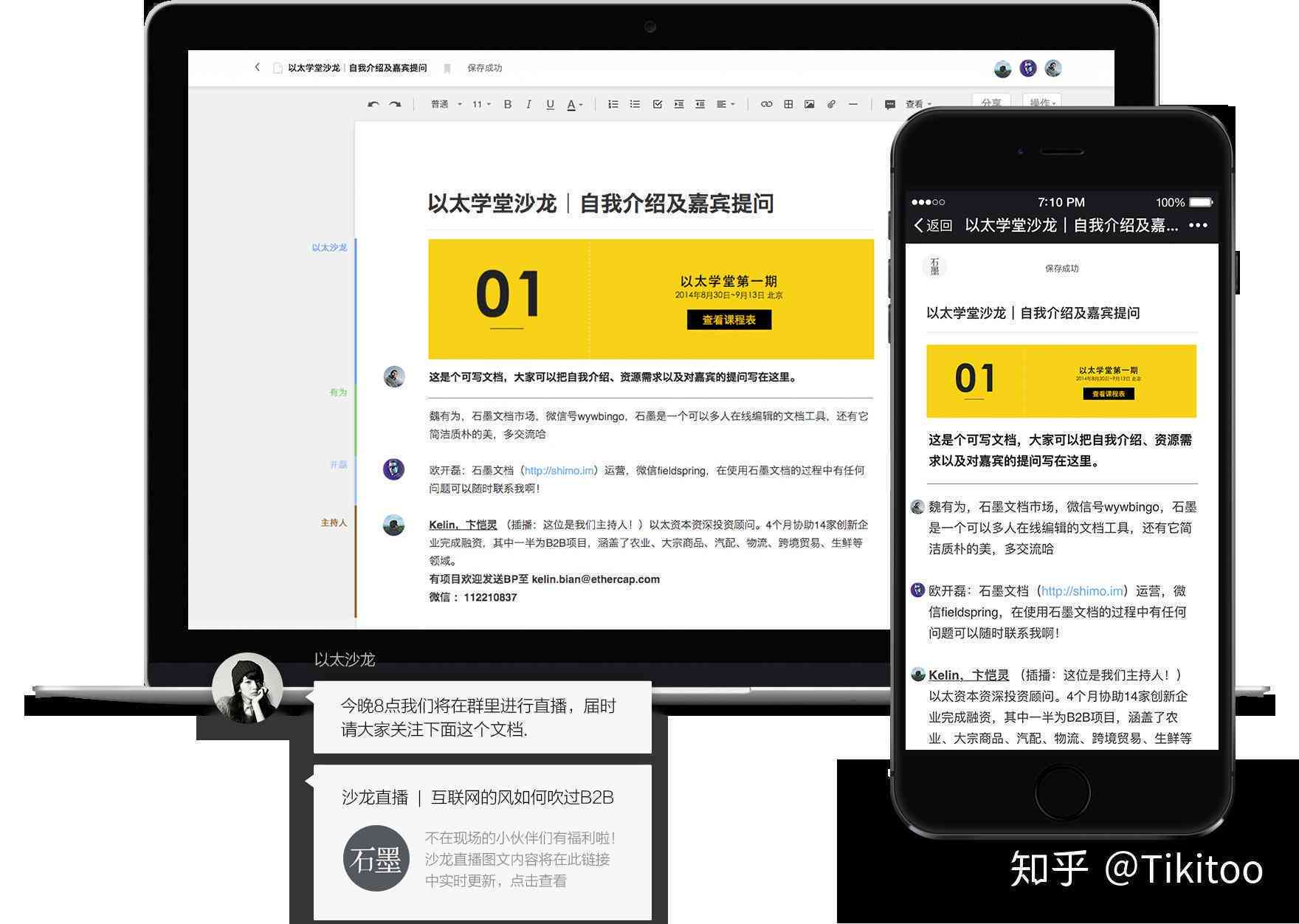This screenshot has height=924, width=1299.
Task: Click the purple collaborator avatar in the header
Action: pyautogui.click(x=1028, y=69)
